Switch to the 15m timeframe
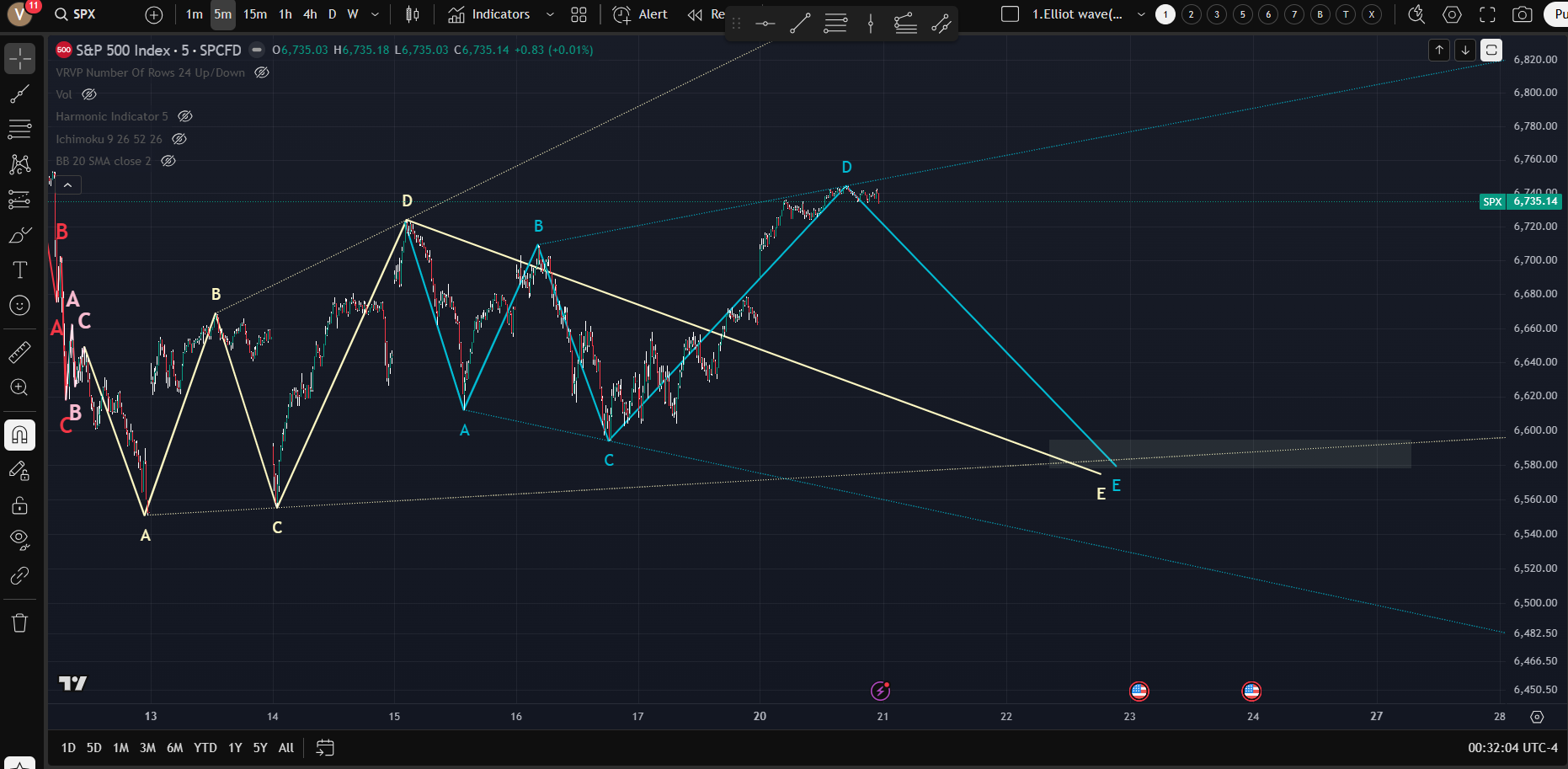This screenshot has height=769, width=1568. click(x=255, y=14)
